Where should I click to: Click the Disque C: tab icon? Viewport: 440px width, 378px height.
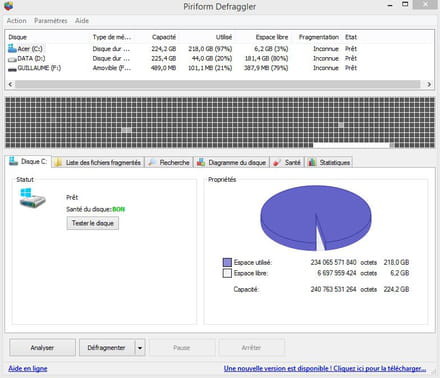pyautogui.click(x=13, y=161)
